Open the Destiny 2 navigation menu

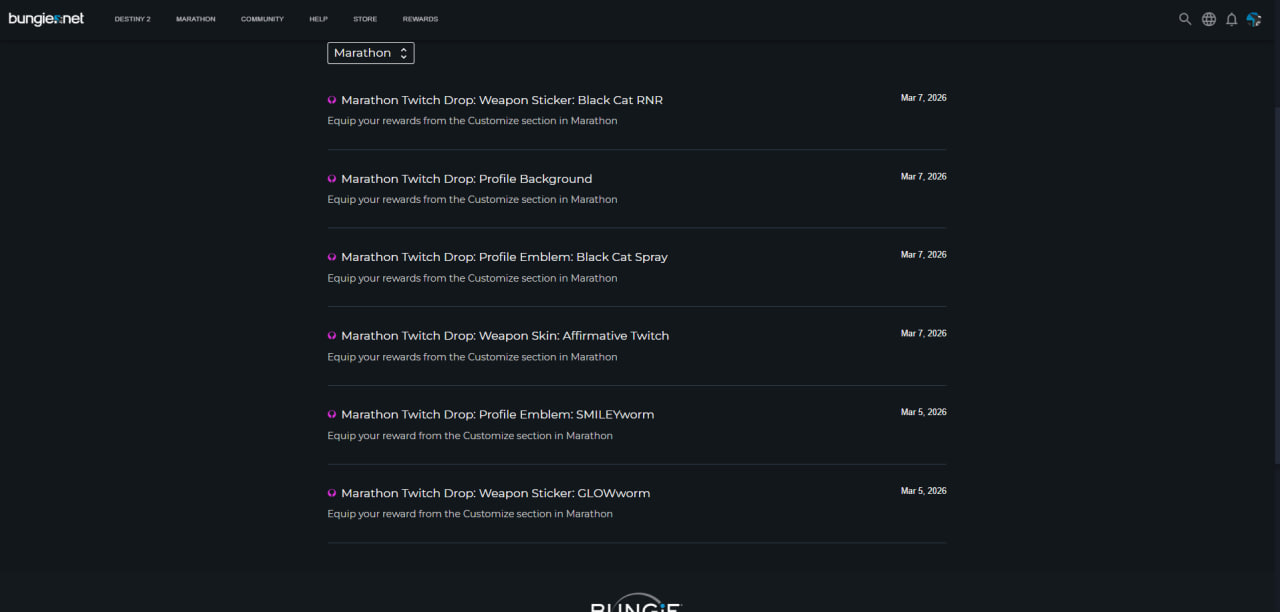[133, 19]
